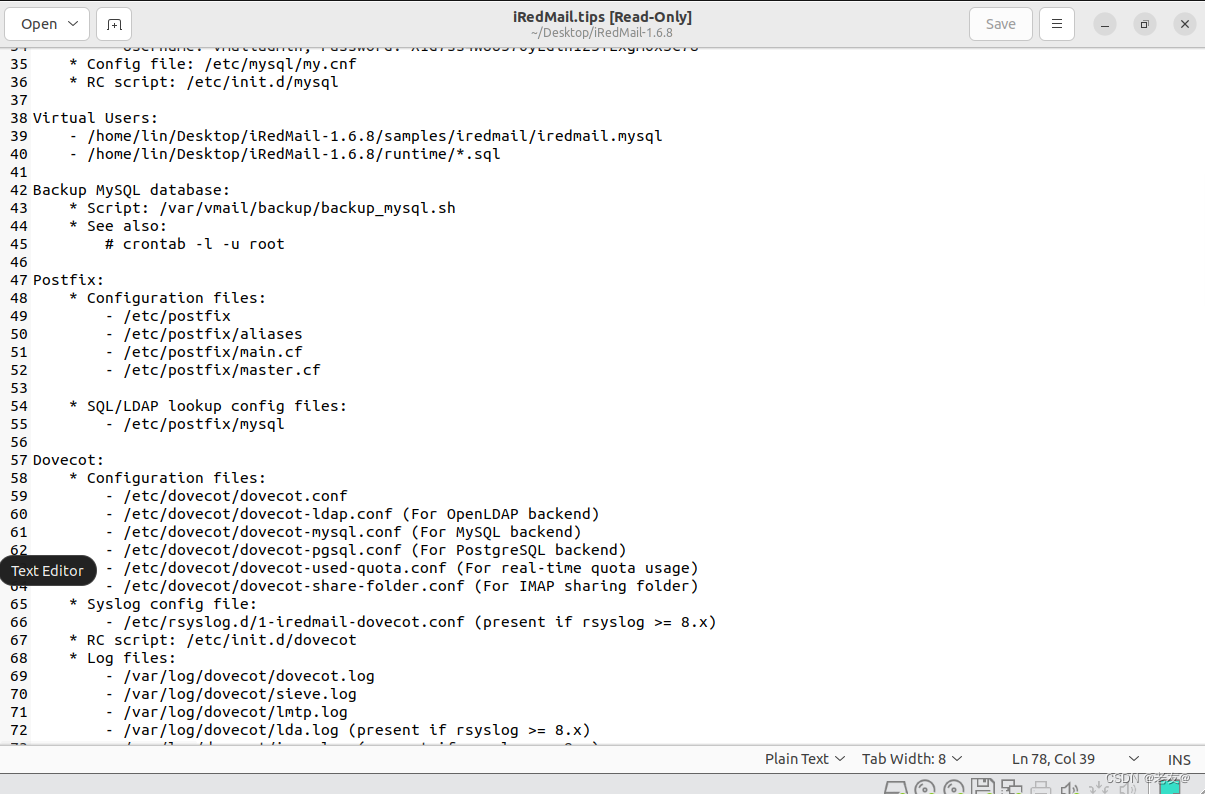Click the dovecot-share-folder.conf line
The width and height of the screenshot is (1205, 794).
[x=401, y=586]
